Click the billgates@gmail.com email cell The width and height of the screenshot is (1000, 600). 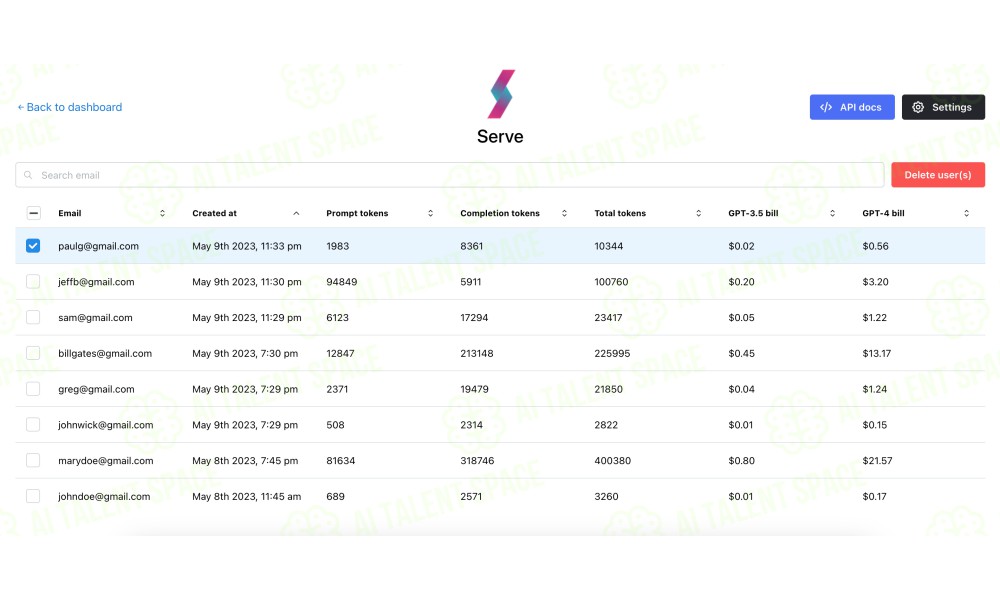(x=105, y=353)
